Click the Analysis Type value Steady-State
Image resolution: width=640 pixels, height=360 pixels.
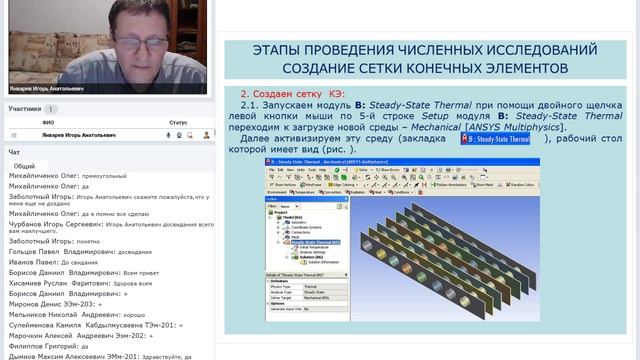[325, 292]
